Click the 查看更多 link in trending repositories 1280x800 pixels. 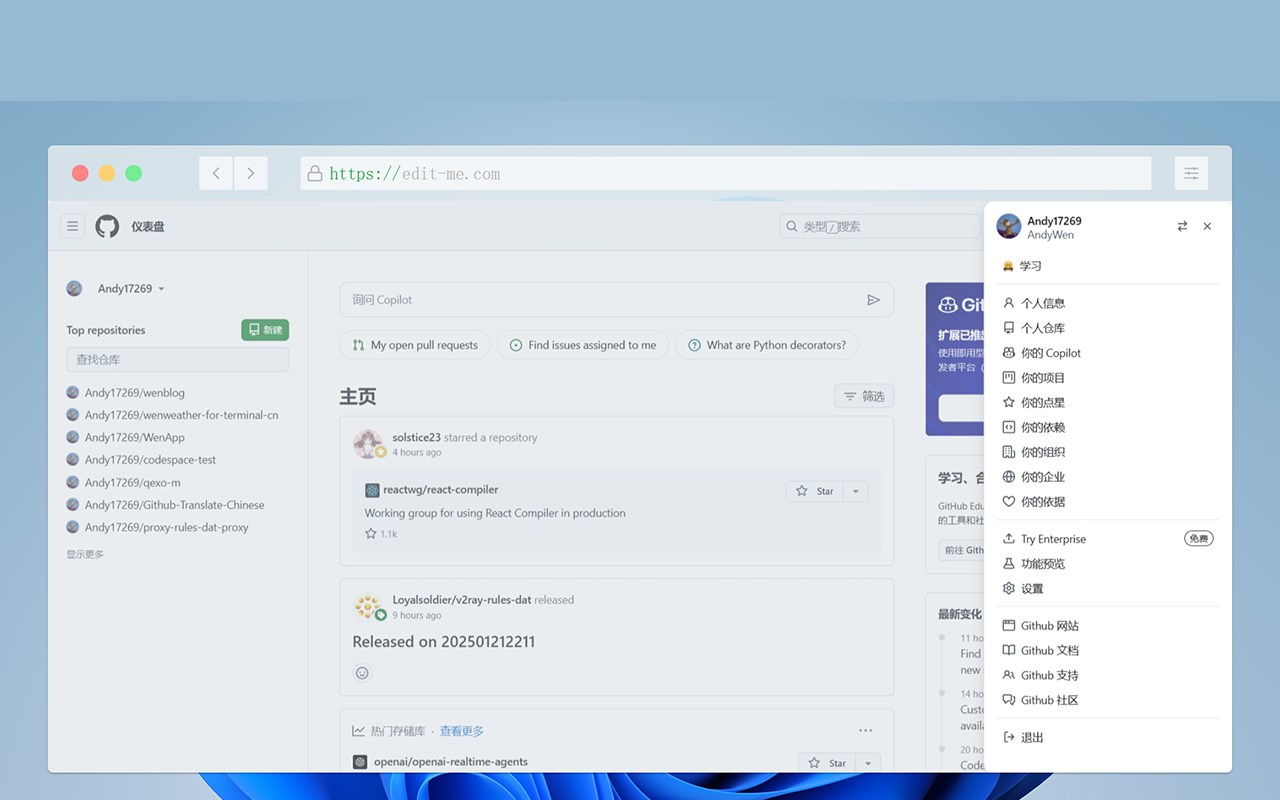click(x=462, y=731)
